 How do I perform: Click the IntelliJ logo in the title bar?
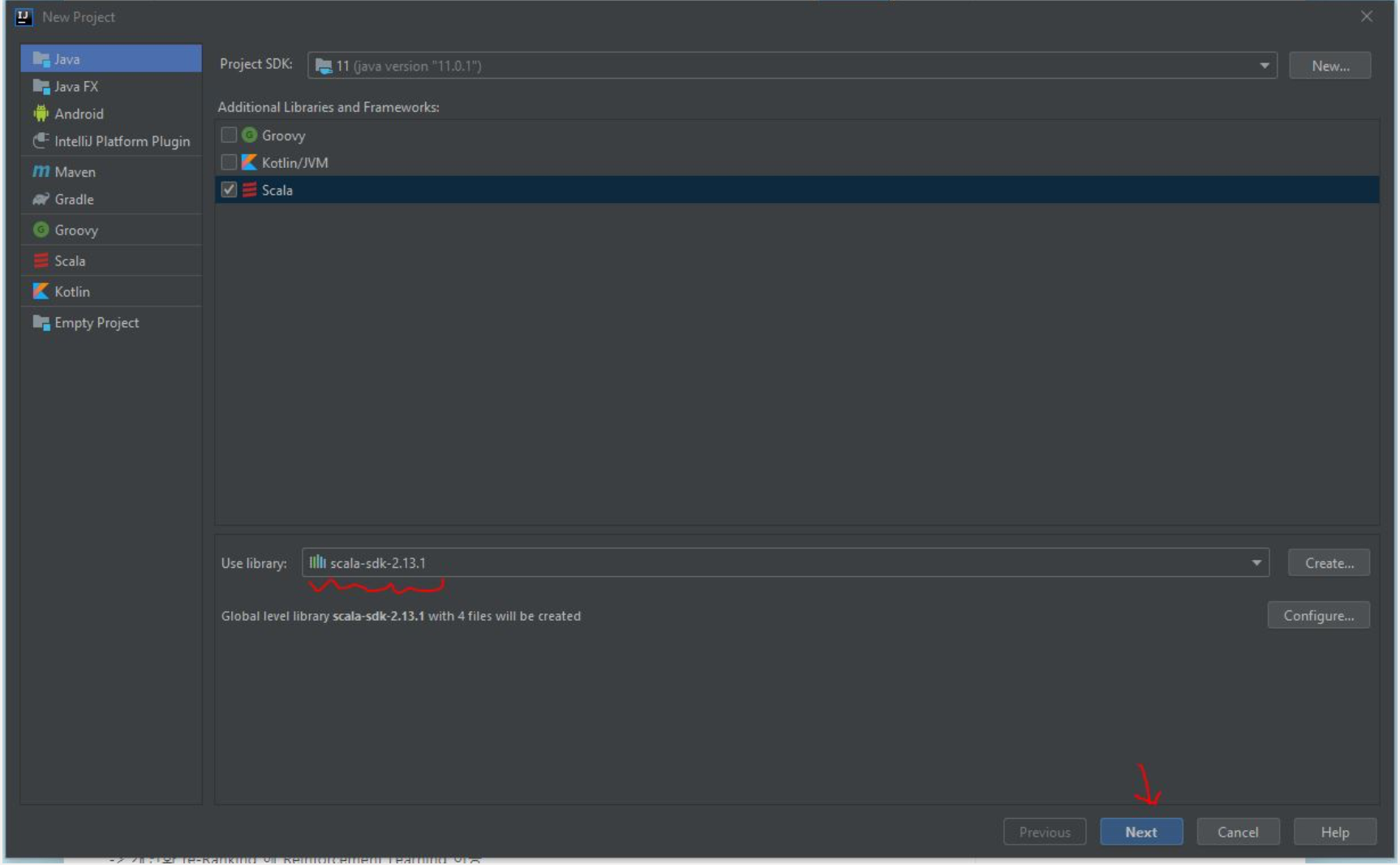(24, 16)
